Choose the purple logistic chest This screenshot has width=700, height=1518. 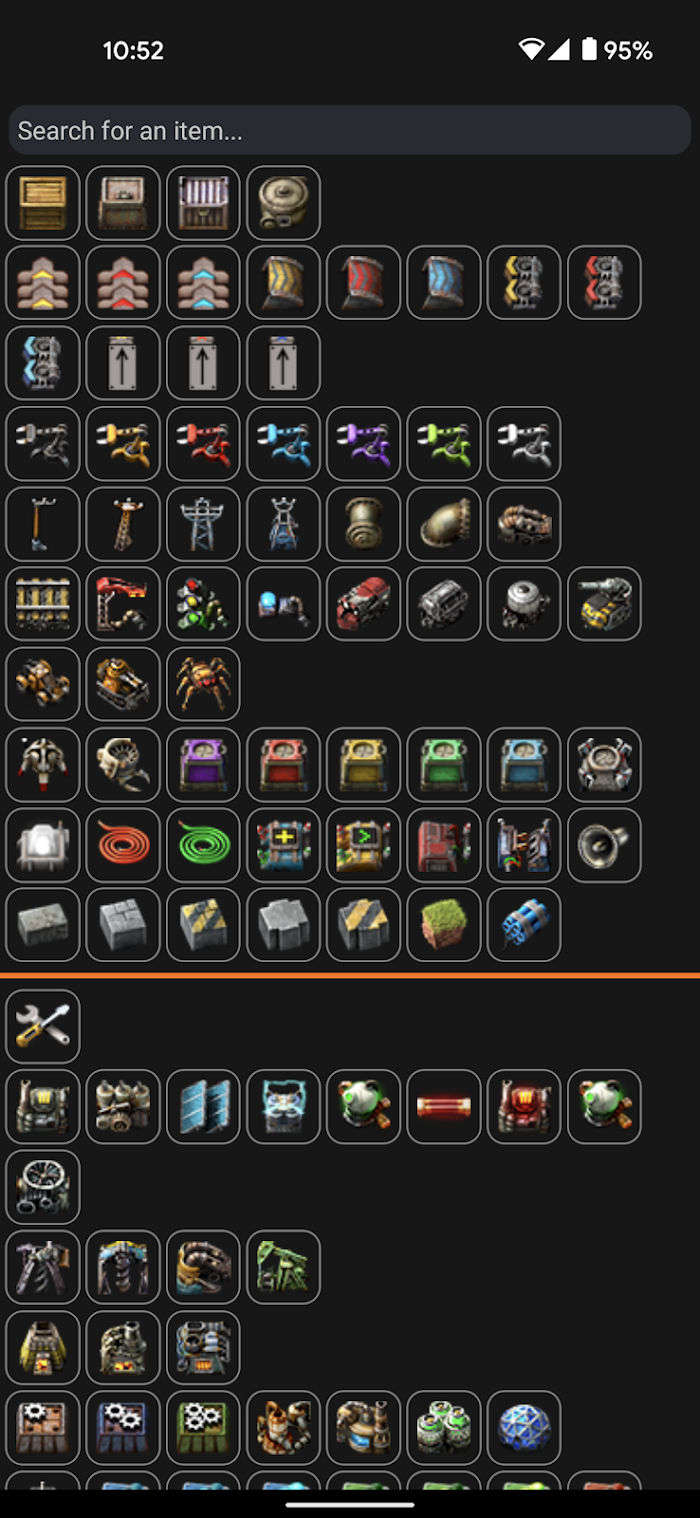click(x=203, y=765)
